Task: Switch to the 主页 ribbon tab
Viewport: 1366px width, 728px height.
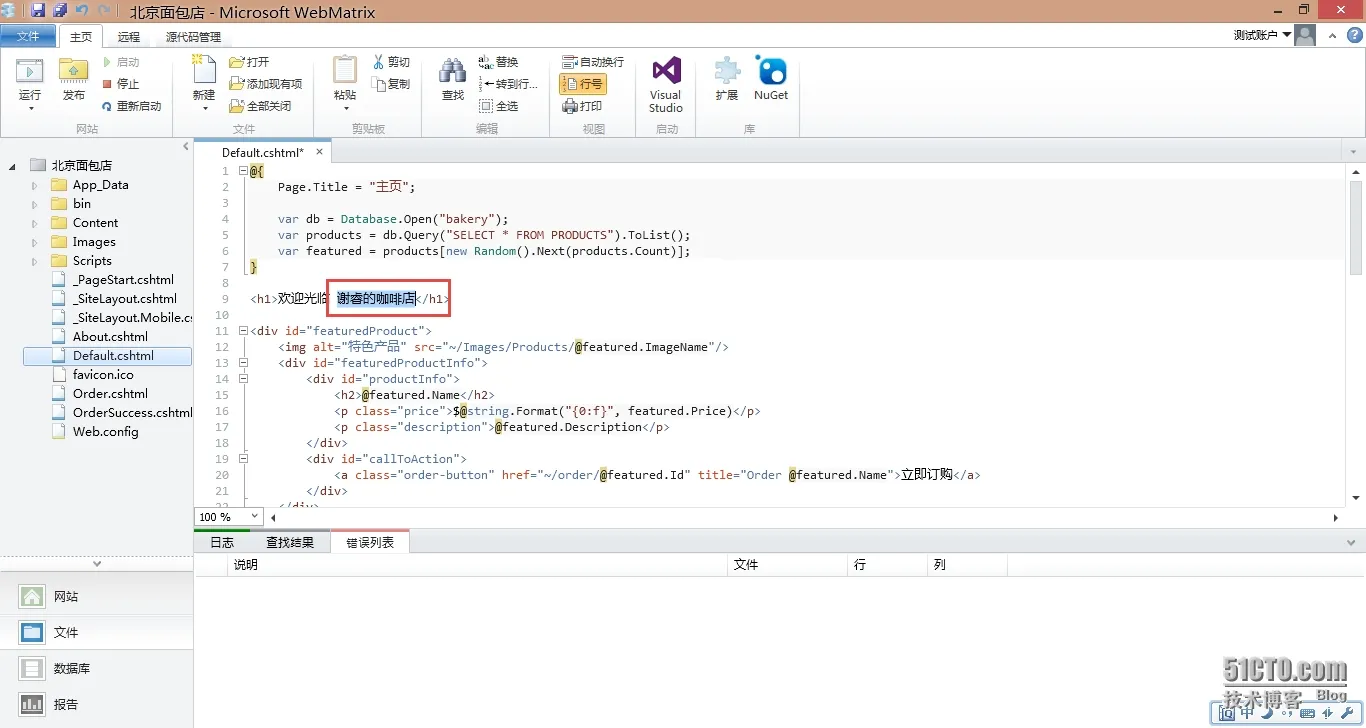Action: point(81,37)
